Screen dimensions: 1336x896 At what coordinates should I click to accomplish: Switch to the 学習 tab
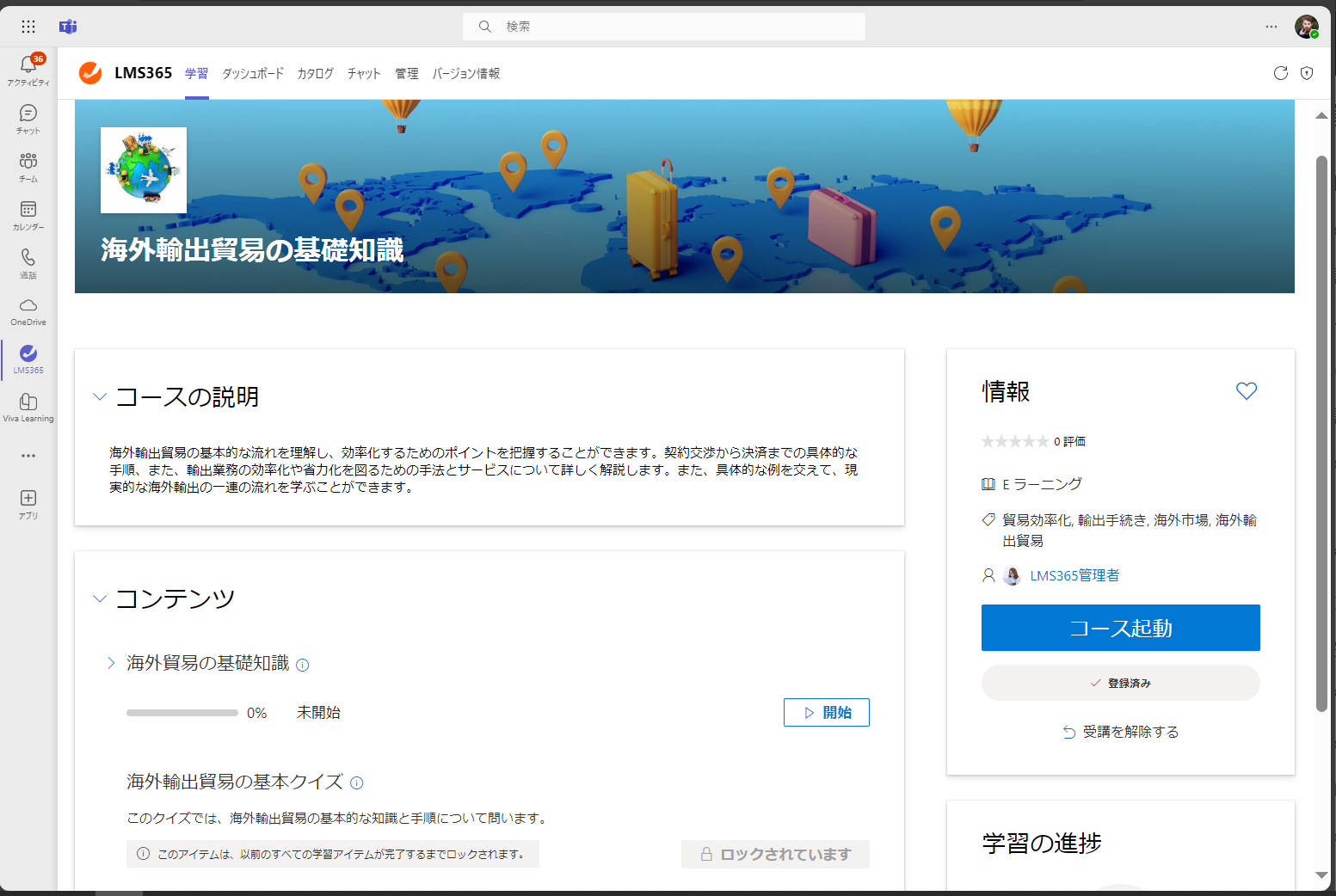point(197,73)
